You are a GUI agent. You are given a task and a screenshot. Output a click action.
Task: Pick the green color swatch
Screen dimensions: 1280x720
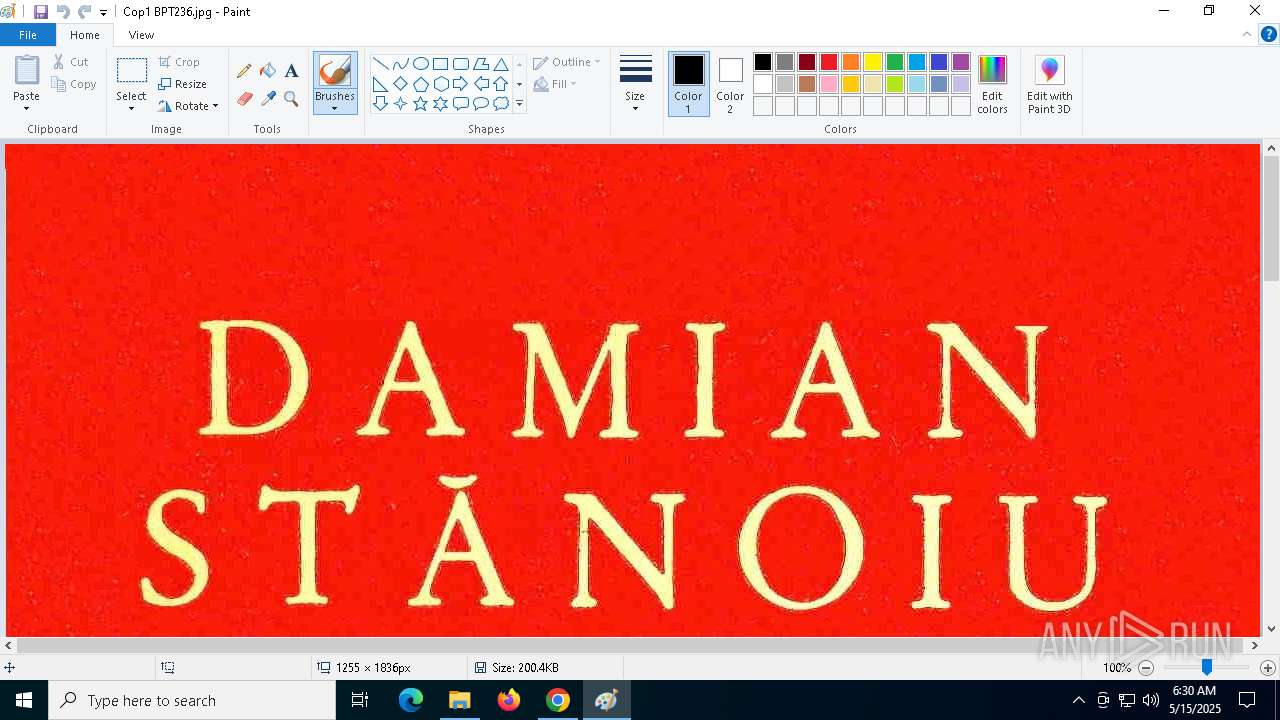coord(895,62)
